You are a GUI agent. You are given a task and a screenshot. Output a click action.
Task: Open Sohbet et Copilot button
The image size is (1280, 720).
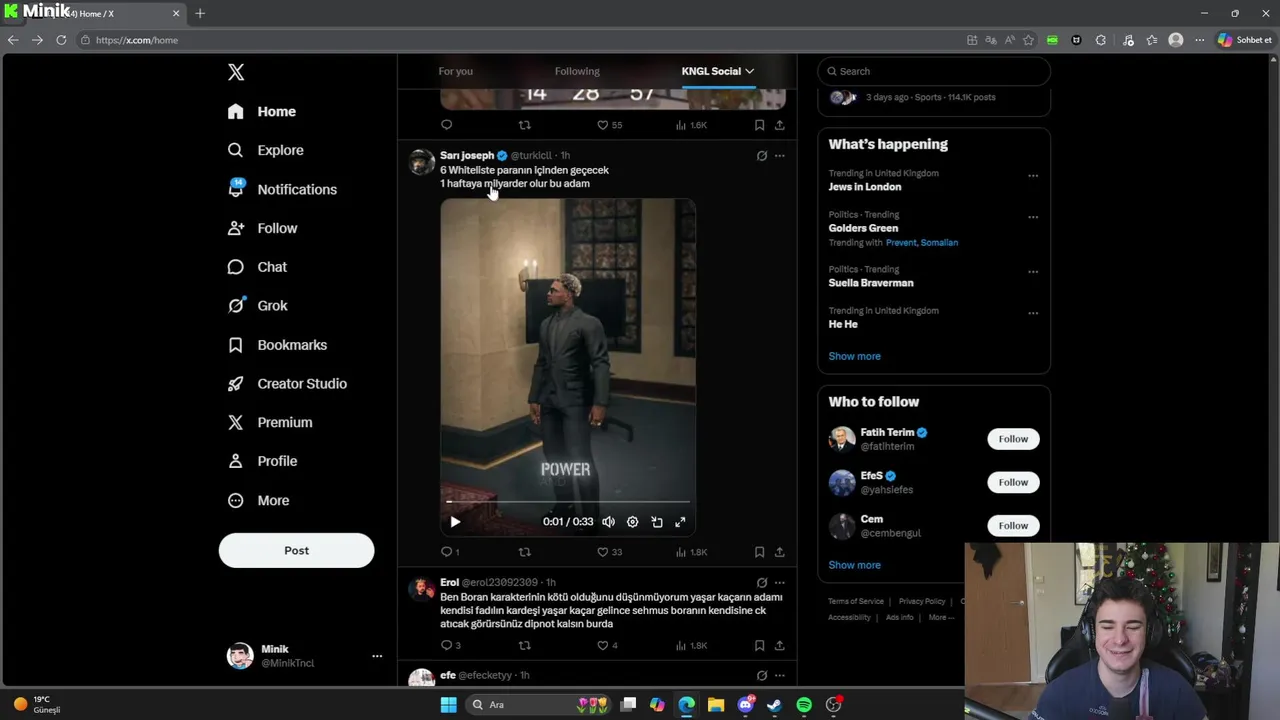(1244, 40)
